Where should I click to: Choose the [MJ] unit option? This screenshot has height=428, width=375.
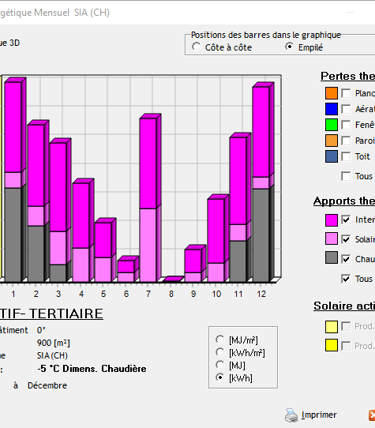pos(220,365)
